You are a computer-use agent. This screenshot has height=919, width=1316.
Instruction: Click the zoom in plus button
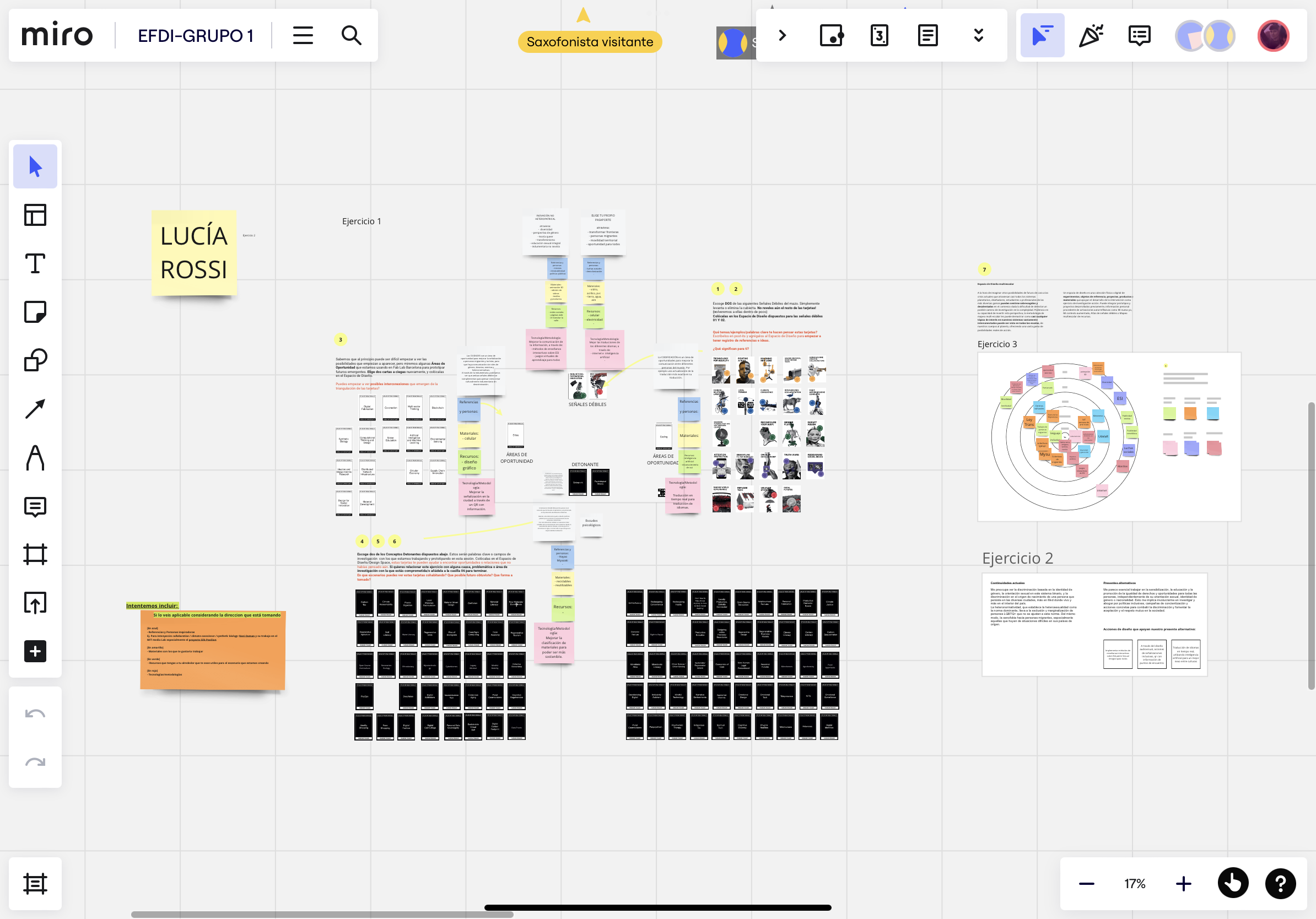(1183, 883)
